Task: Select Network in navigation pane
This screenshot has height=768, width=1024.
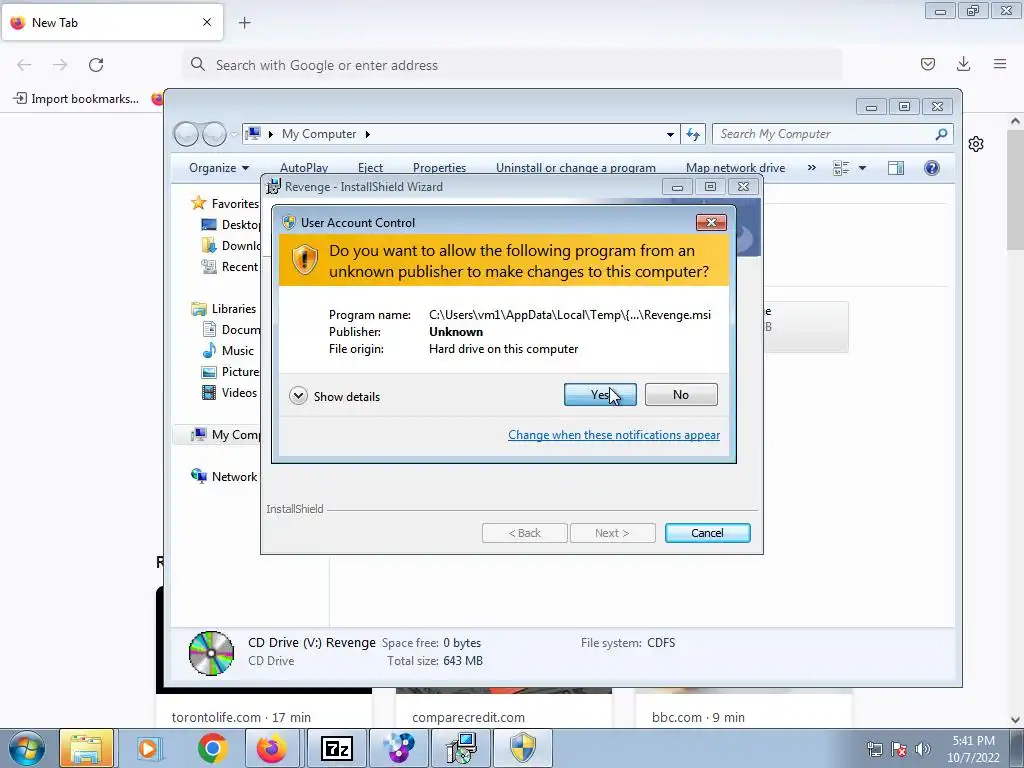Action: (x=234, y=477)
